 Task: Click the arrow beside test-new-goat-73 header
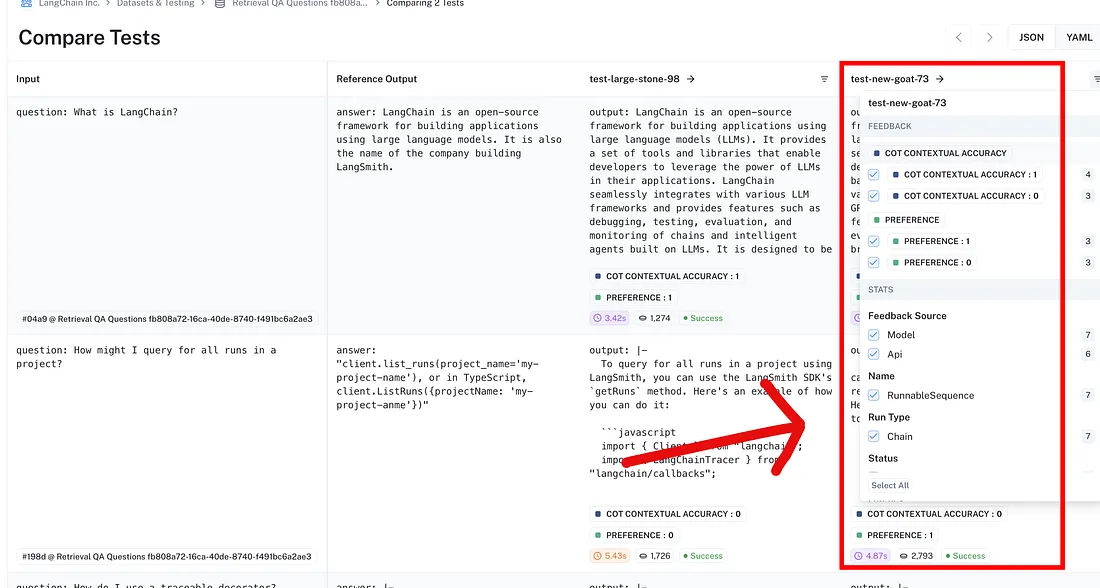click(939, 79)
